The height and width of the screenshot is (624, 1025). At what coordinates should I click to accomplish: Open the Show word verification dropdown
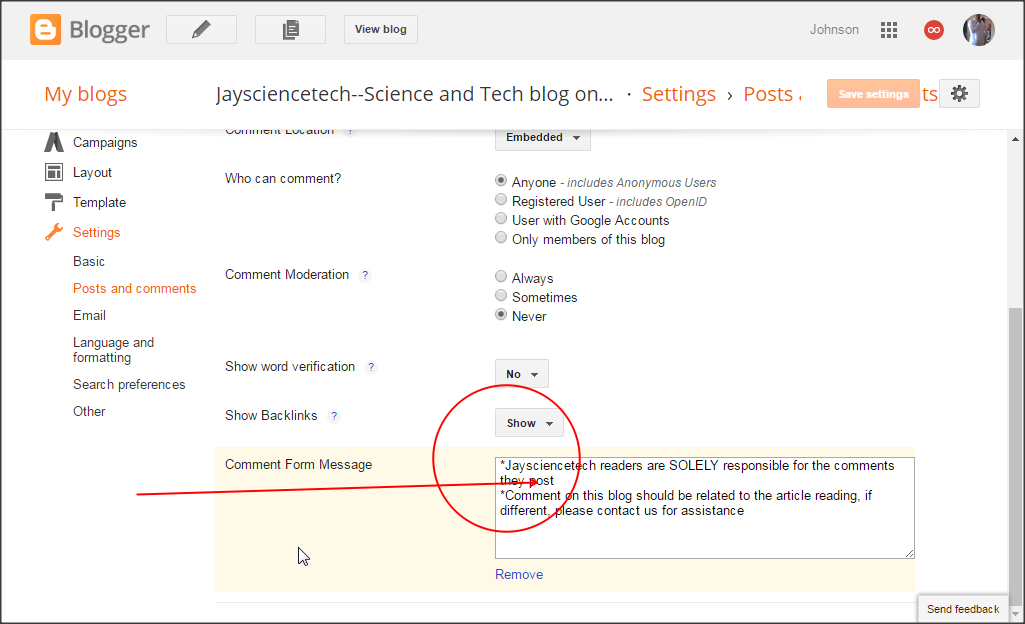[x=521, y=373]
